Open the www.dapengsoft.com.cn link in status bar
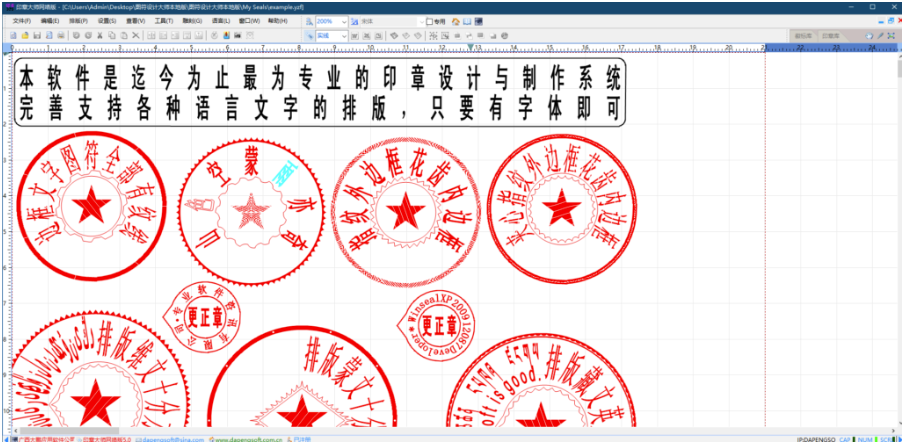Screen dimensions: 902x445 click(247, 440)
